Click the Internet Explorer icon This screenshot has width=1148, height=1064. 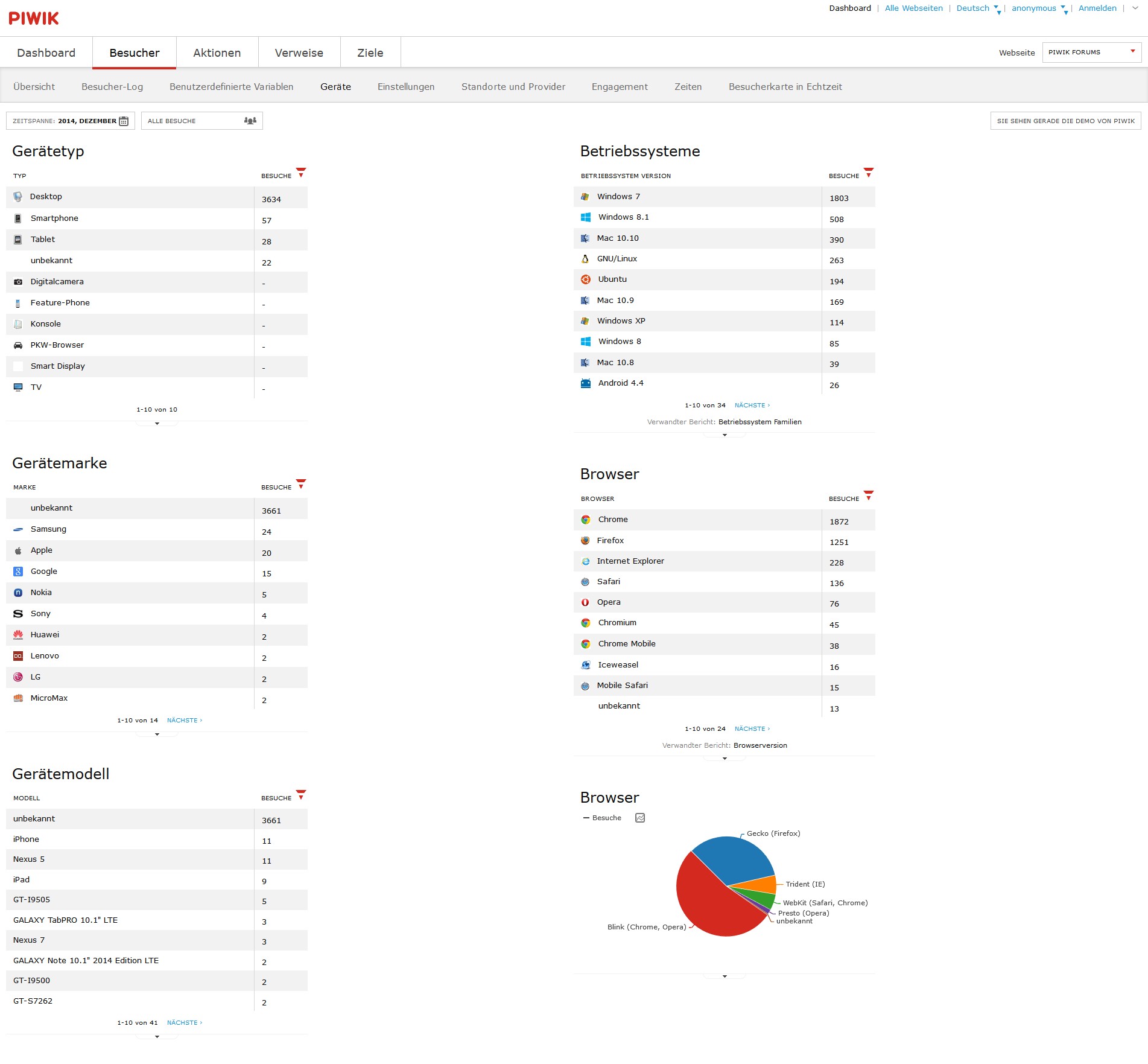pyautogui.click(x=585, y=561)
